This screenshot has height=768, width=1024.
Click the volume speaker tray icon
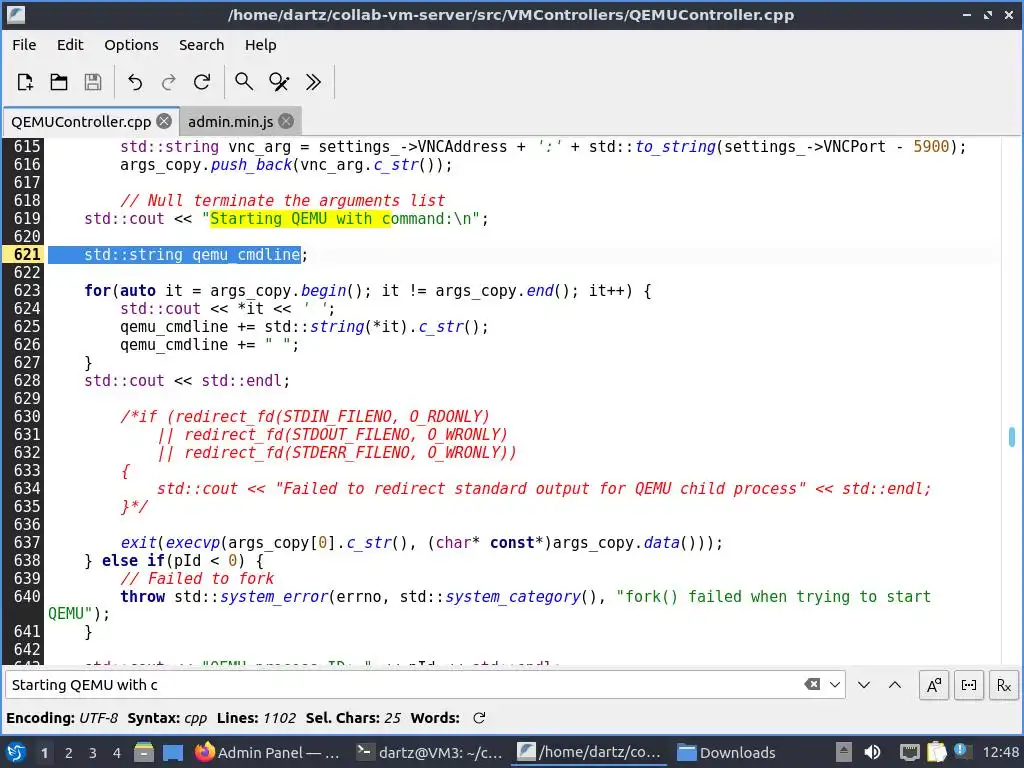click(x=872, y=753)
